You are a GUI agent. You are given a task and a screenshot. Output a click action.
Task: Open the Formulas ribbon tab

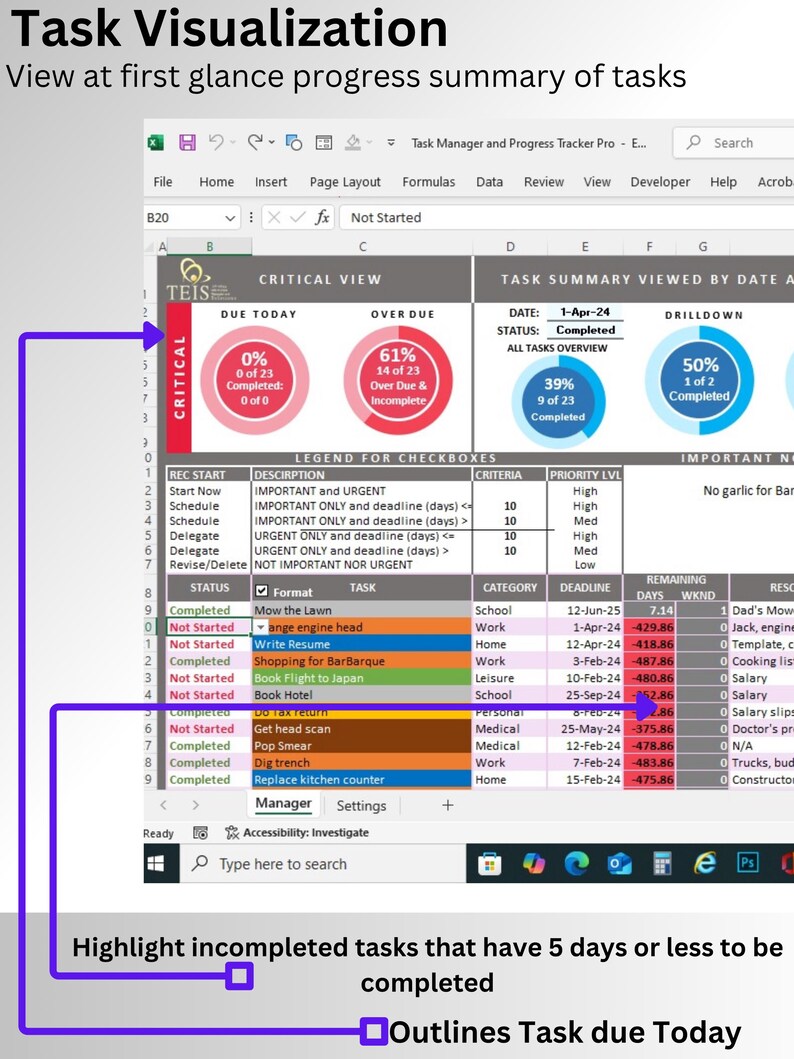click(x=429, y=182)
